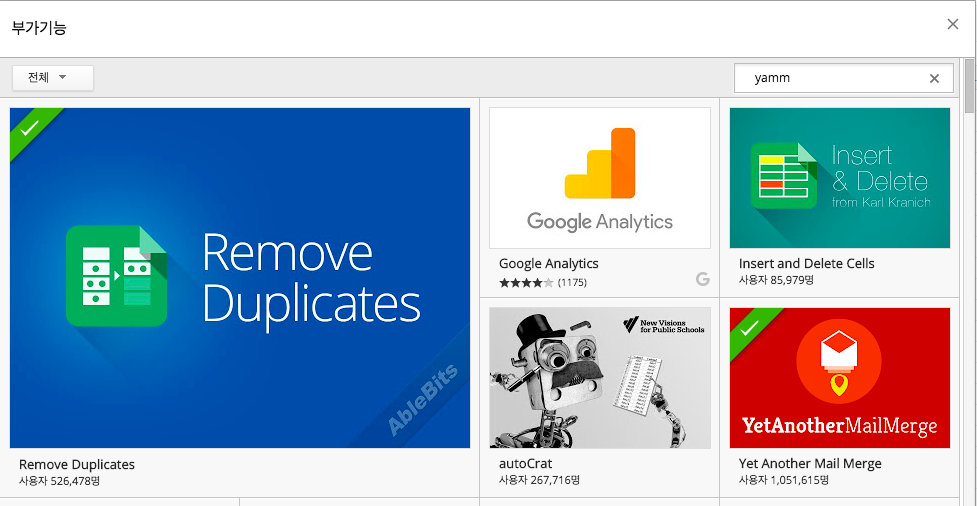Click the Google 'G' badge beside Analytics rating
The height and width of the screenshot is (506, 977).
pyautogui.click(x=702, y=280)
